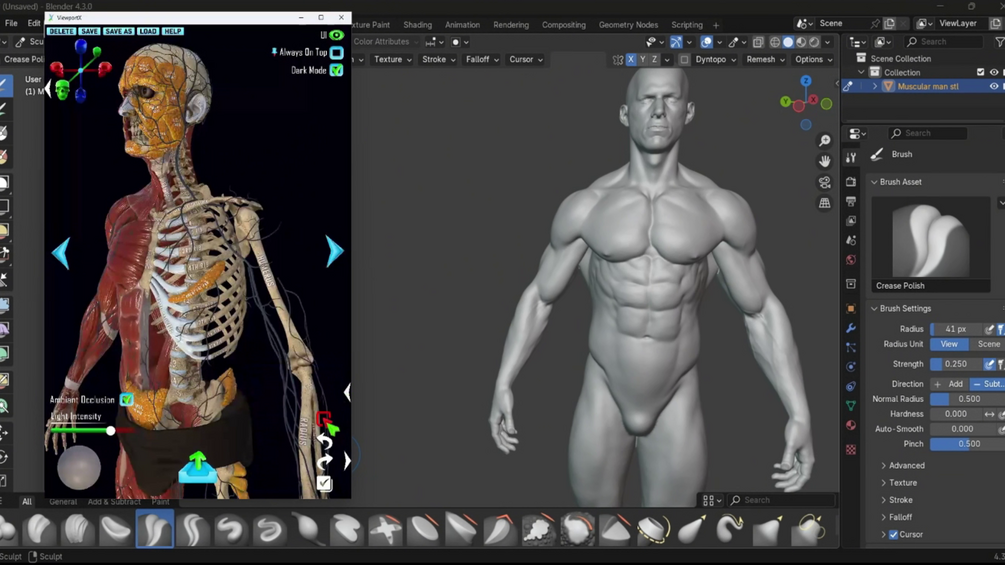Click the cyan upload arrow icon in ViewportX

pyautogui.click(x=197, y=467)
